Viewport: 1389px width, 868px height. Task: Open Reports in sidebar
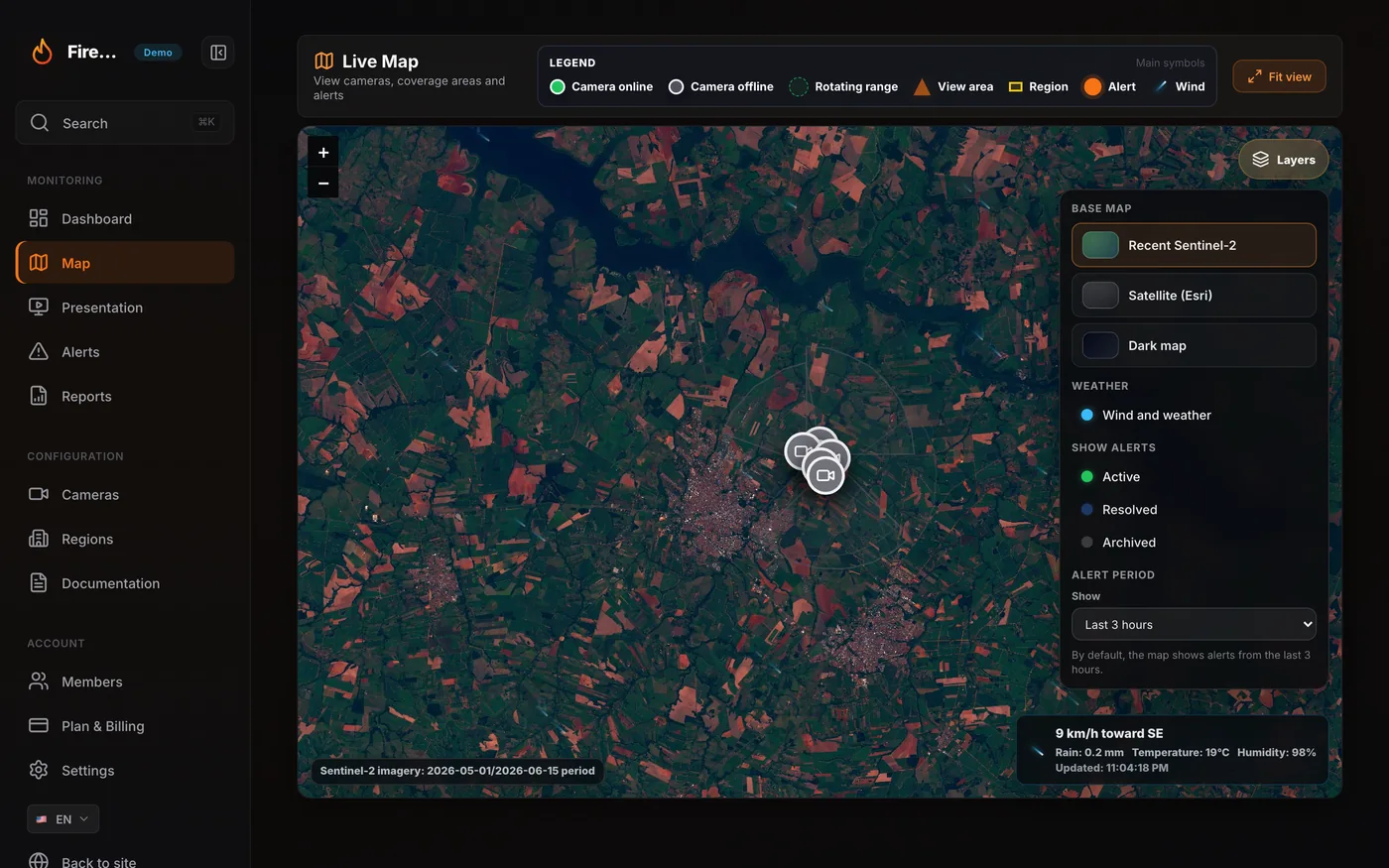click(x=125, y=396)
